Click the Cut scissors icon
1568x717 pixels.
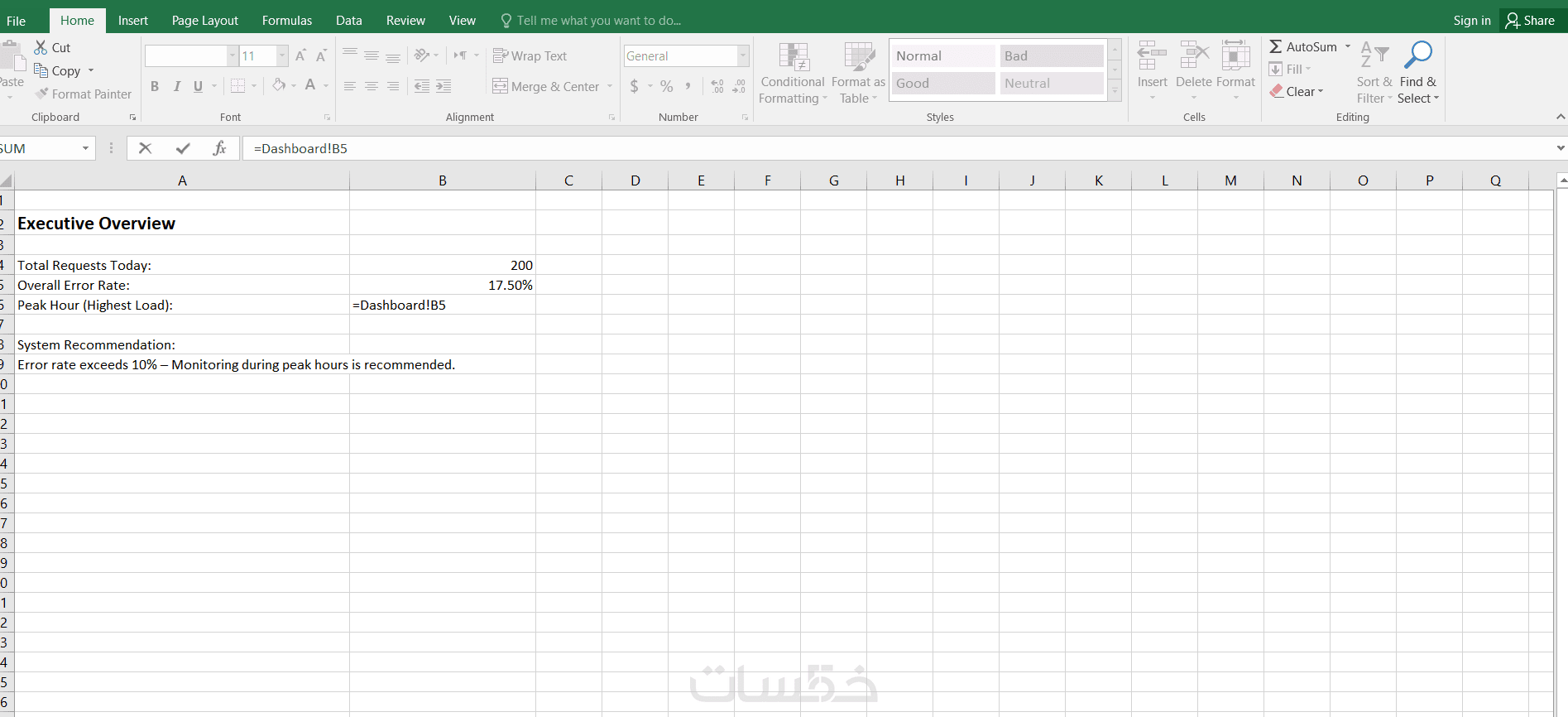point(41,47)
